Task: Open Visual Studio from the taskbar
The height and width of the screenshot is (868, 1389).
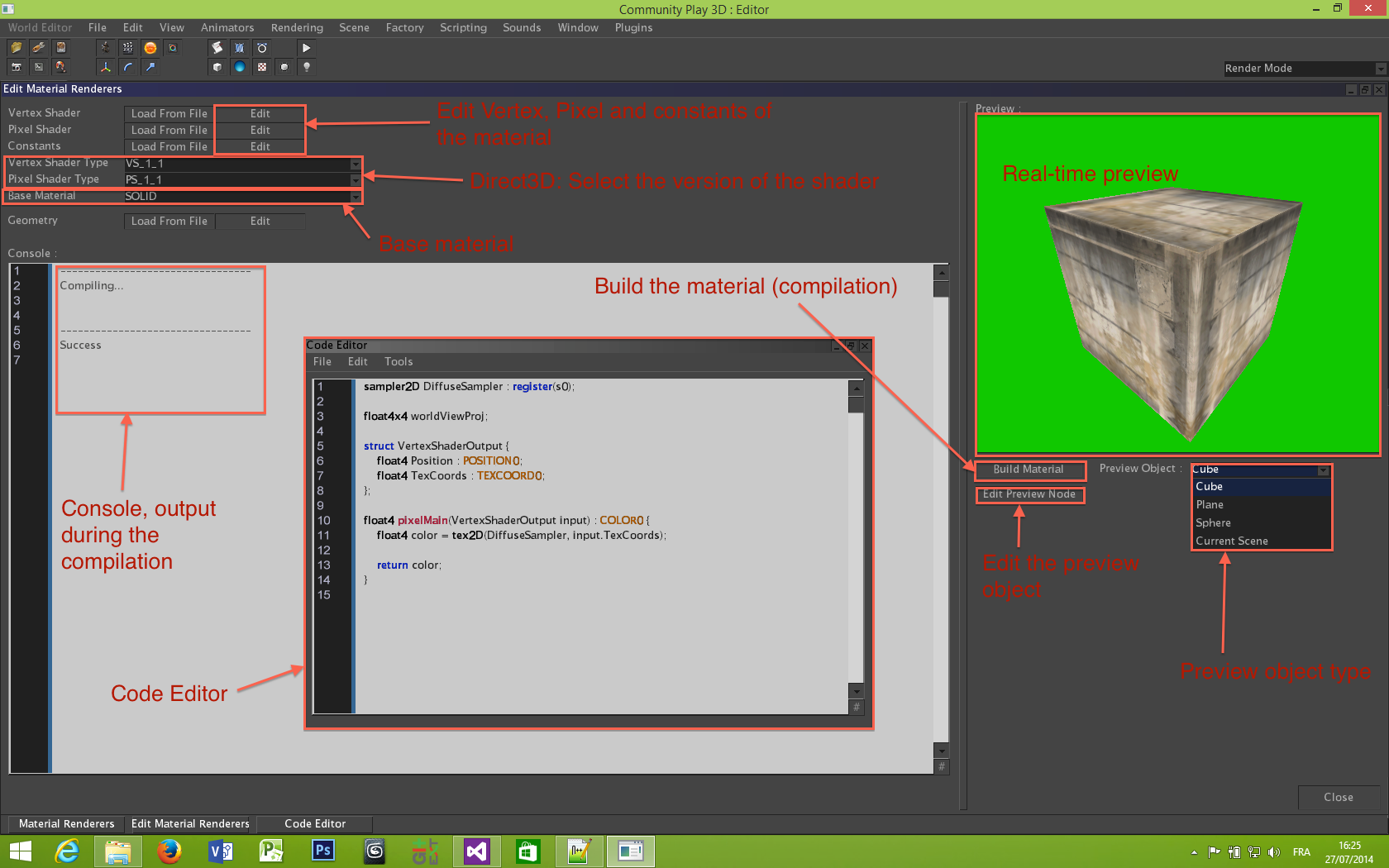Action: (x=475, y=851)
